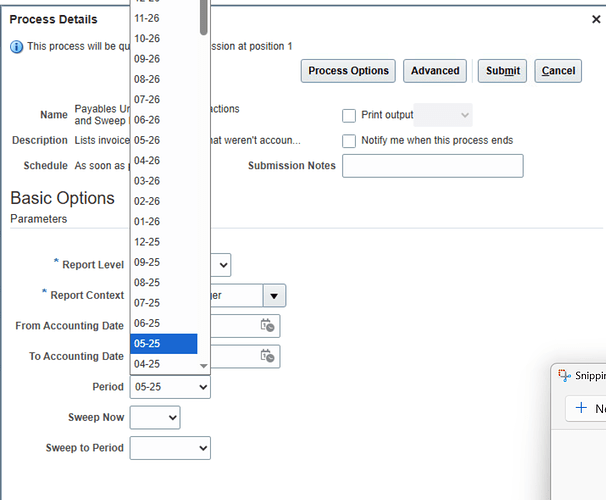
Task: Click the period list scrollbar thumb
Action: 204,17
